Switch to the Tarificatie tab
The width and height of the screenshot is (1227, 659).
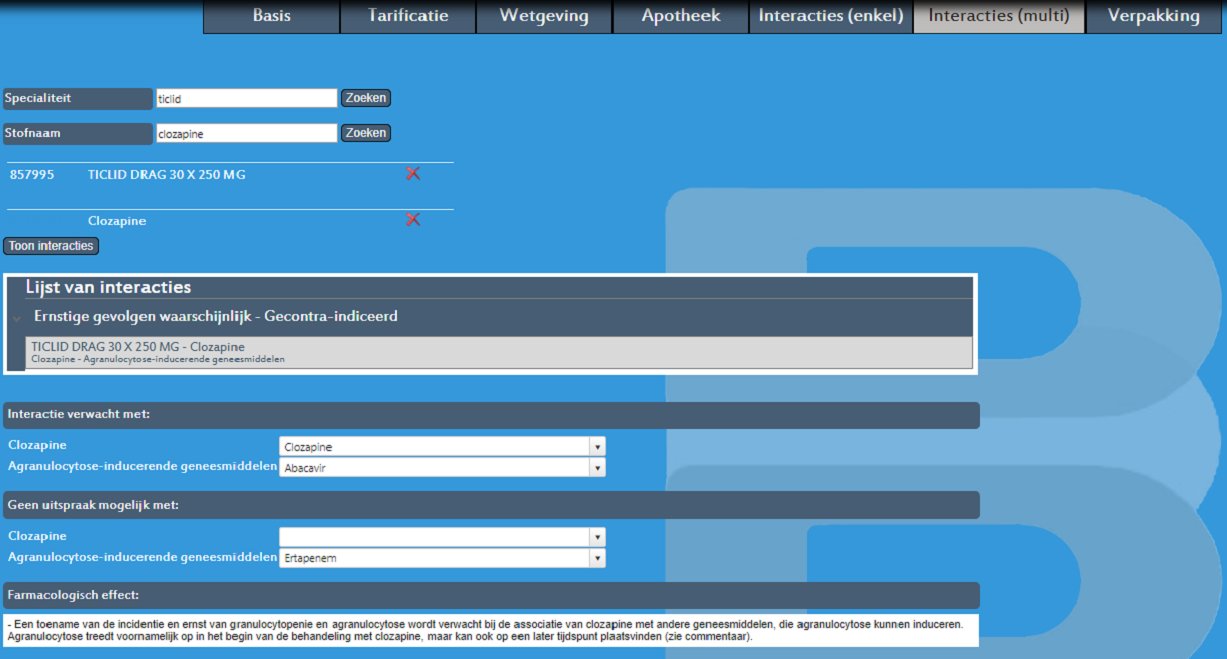tap(408, 17)
